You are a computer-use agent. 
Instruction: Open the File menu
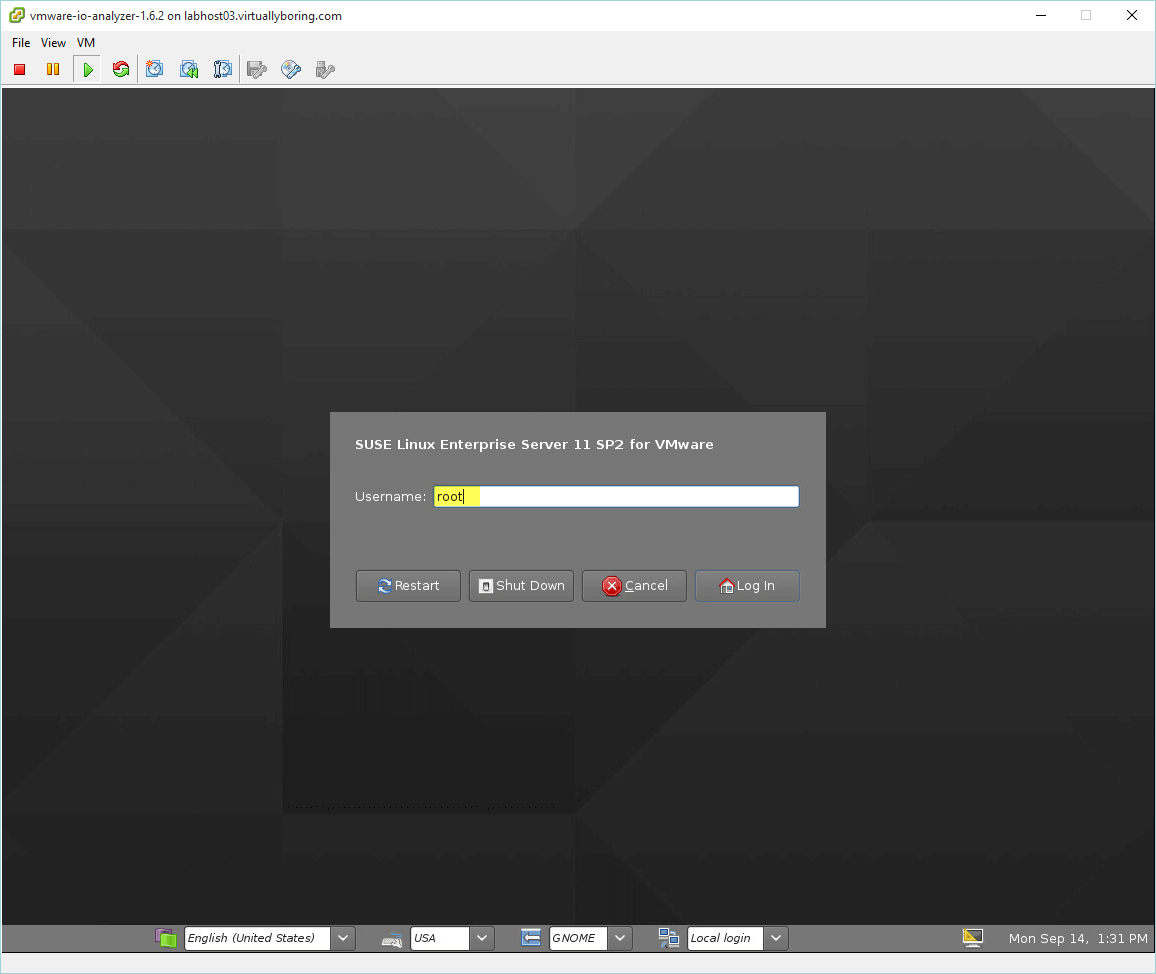[21, 43]
